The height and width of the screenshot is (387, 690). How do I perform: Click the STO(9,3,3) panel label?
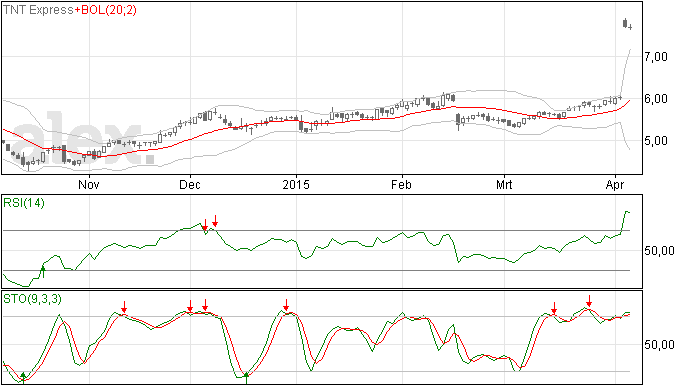[32, 299]
